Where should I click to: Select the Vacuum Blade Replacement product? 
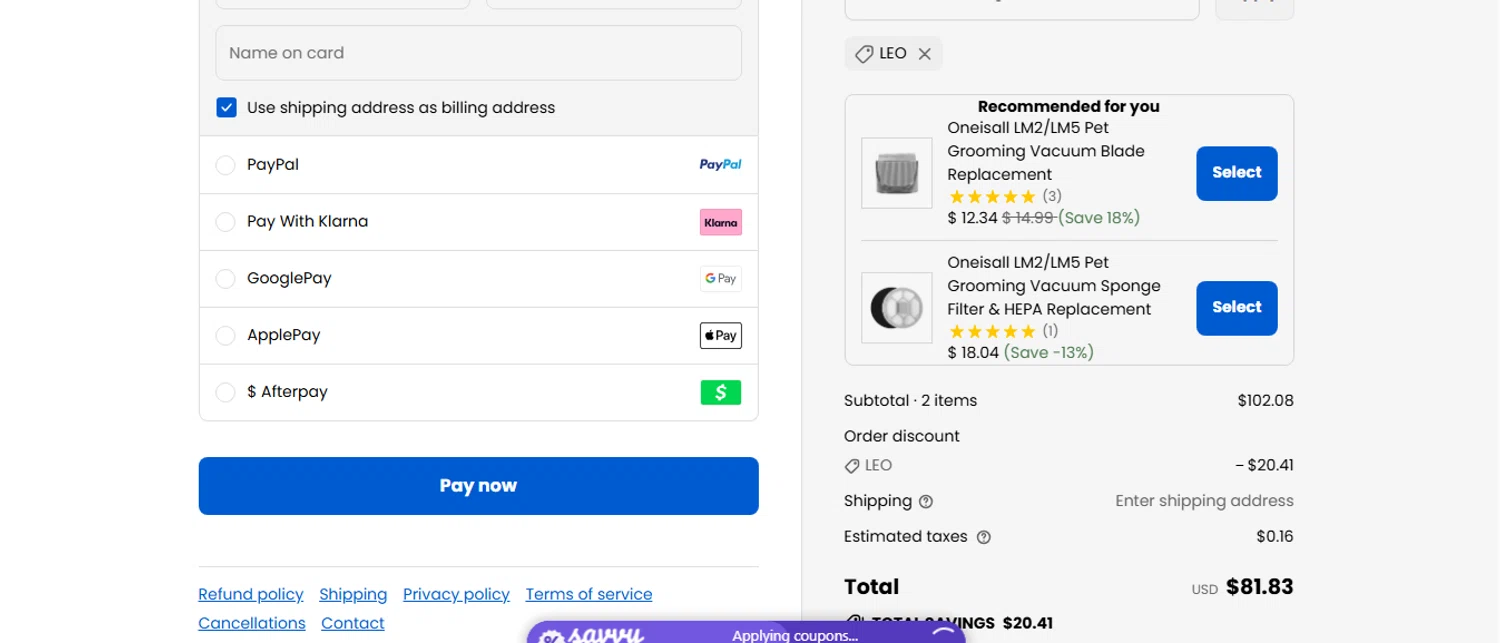point(1236,173)
